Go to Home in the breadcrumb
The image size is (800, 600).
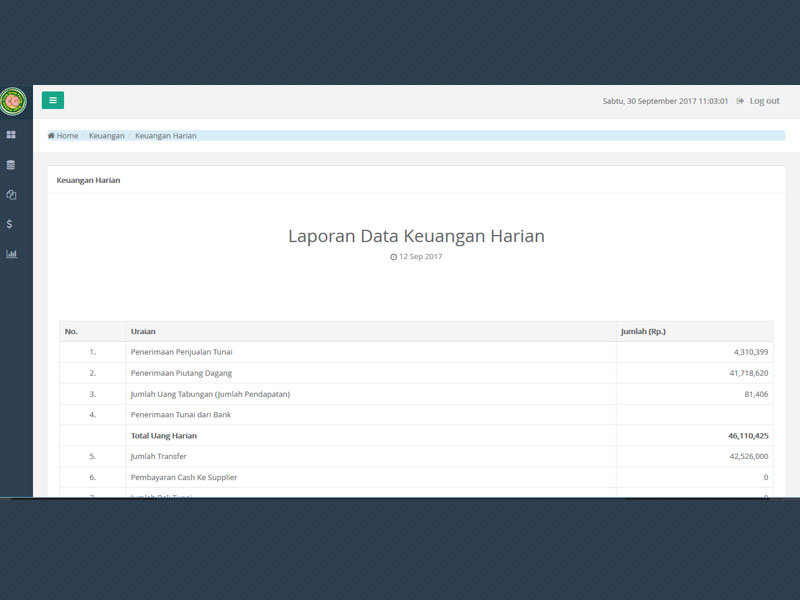coord(67,136)
